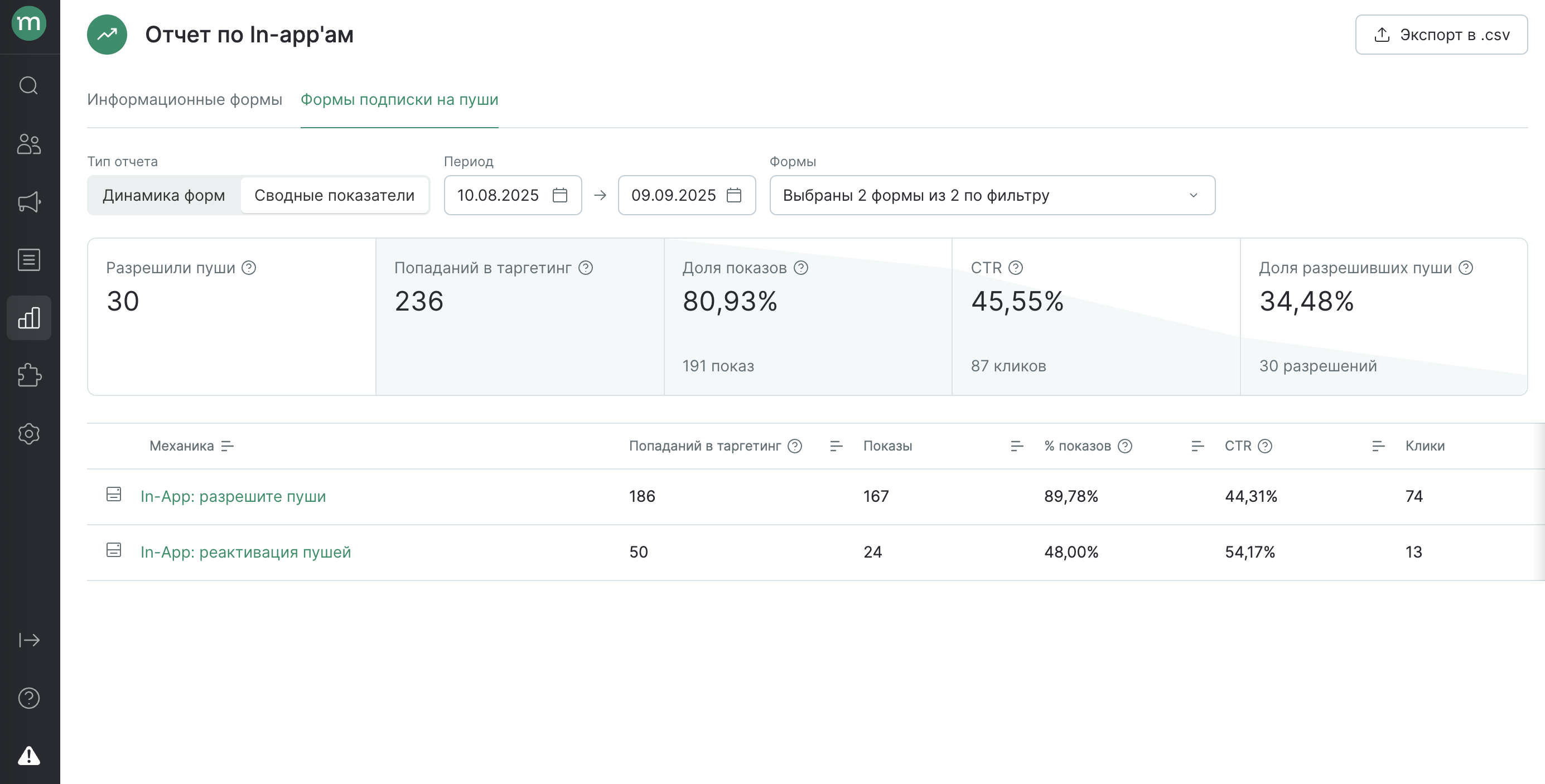Image resolution: width=1545 pixels, height=784 pixels.
Task: Open the warning triangle sidebar icon
Action: (x=29, y=755)
